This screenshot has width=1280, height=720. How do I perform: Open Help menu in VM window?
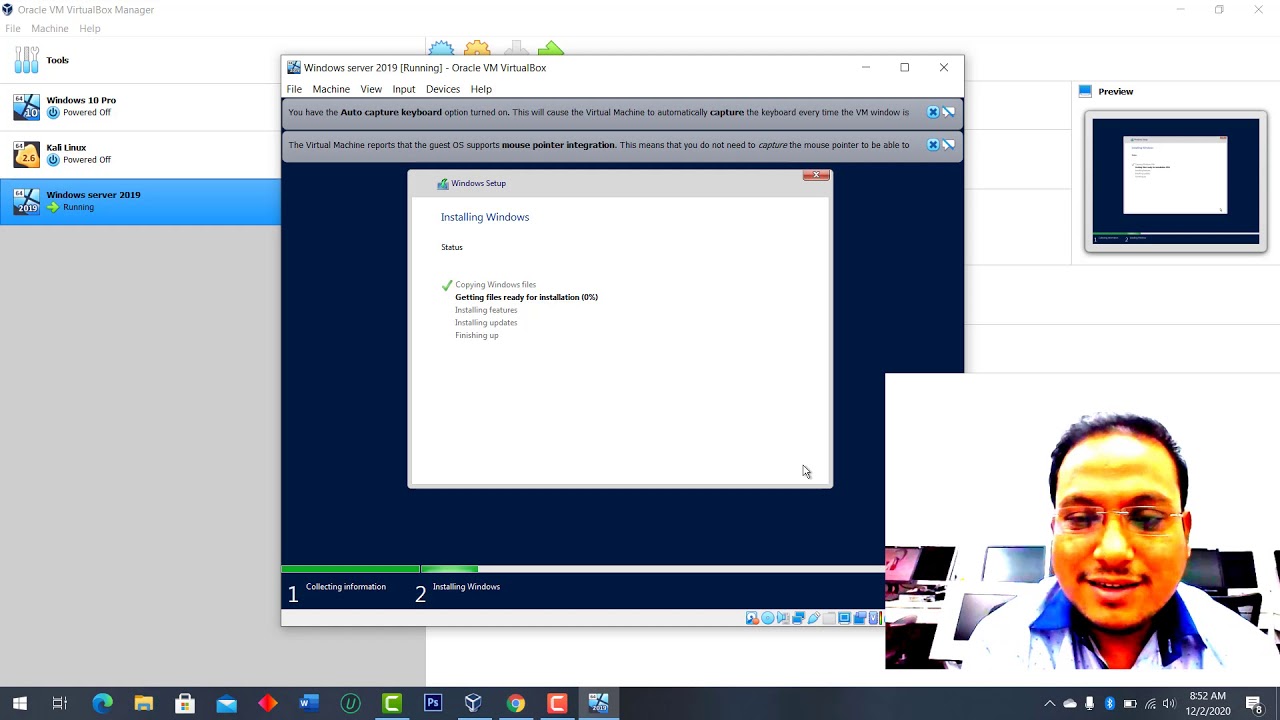click(x=481, y=89)
